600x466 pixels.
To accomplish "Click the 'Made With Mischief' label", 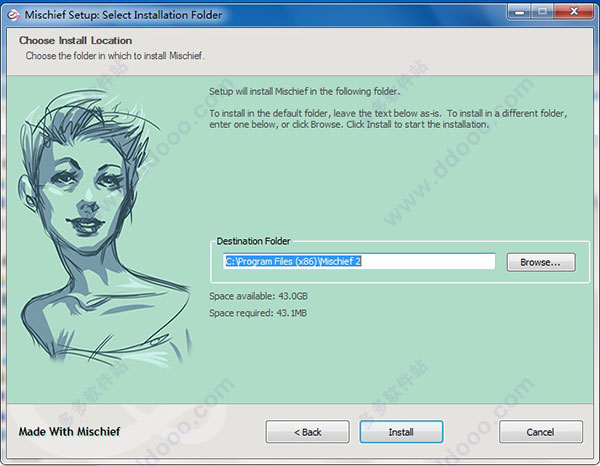I will pyautogui.click(x=69, y=432).
